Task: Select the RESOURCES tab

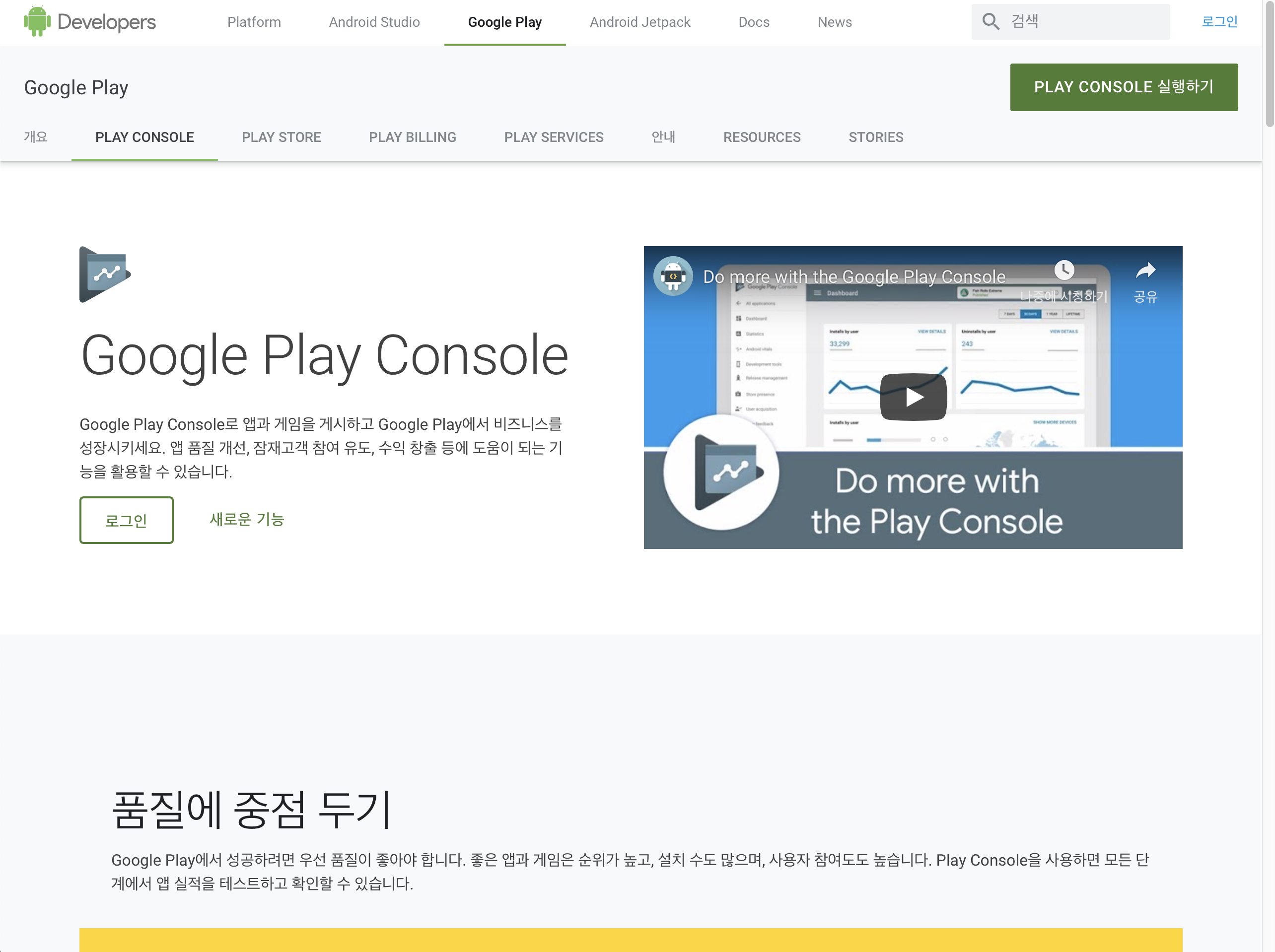Action: (762, 137)
